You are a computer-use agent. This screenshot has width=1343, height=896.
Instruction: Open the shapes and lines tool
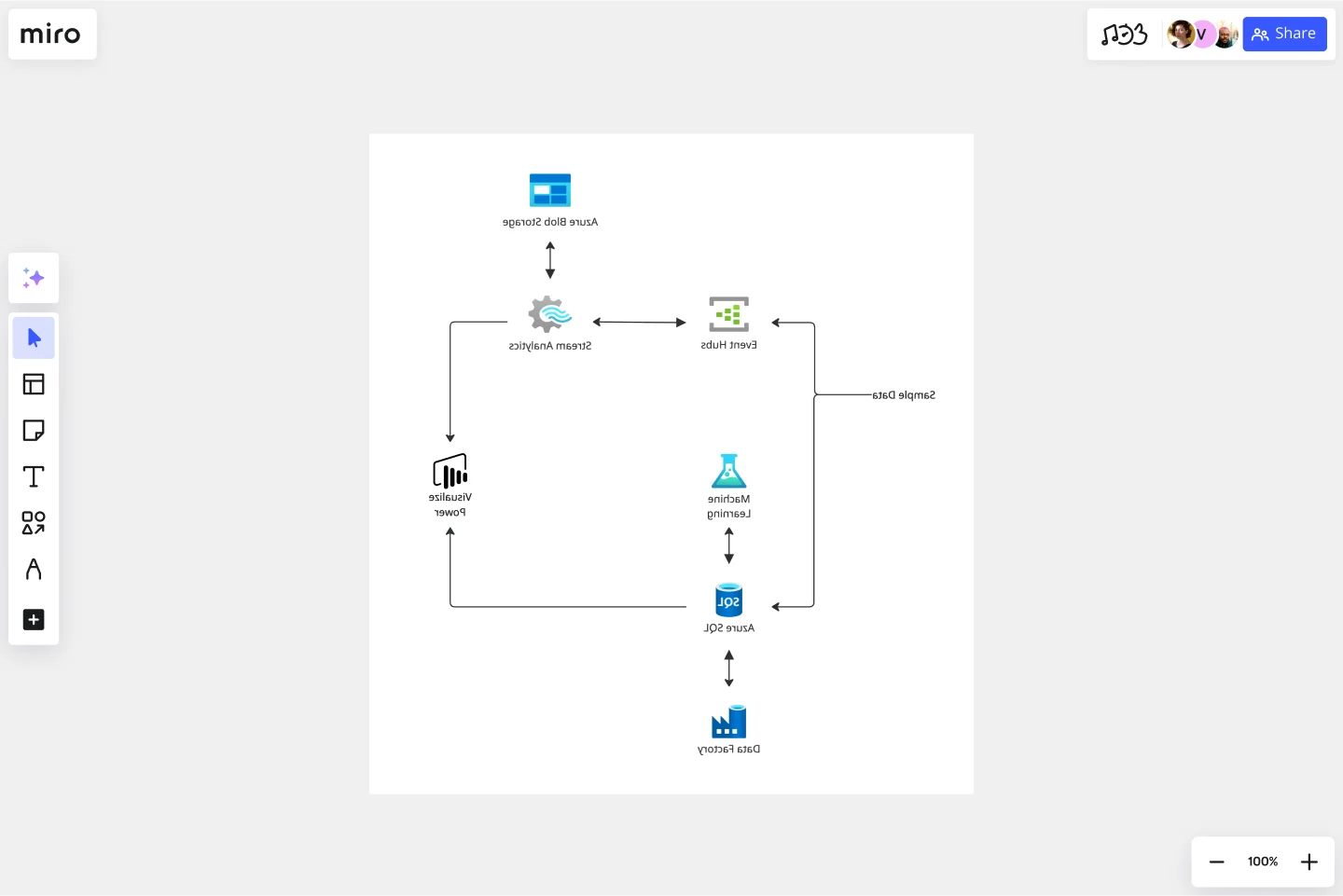(34, 523)
